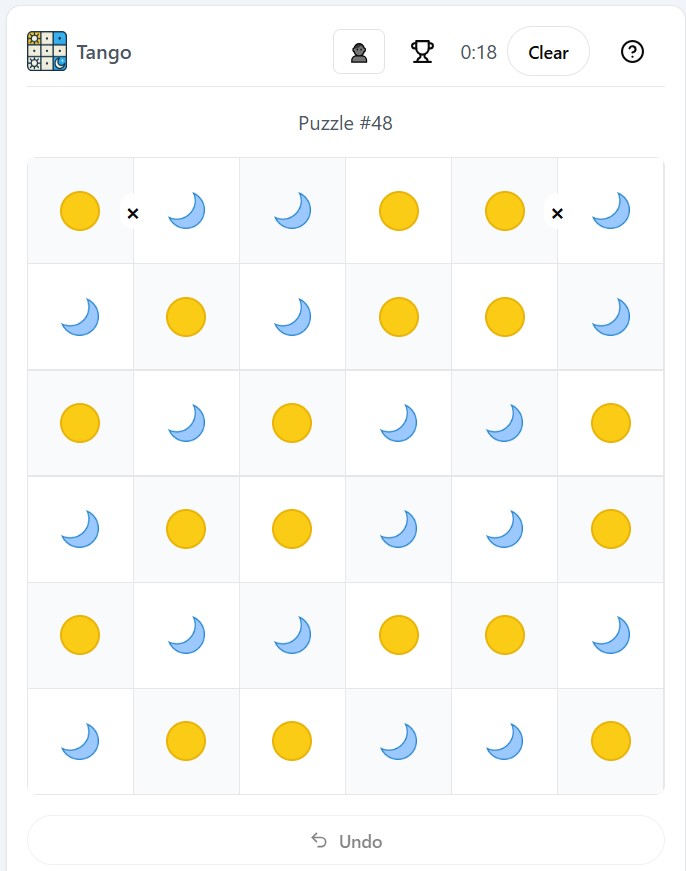Click the moon in the bottom-left grid cell

point(80,741)
